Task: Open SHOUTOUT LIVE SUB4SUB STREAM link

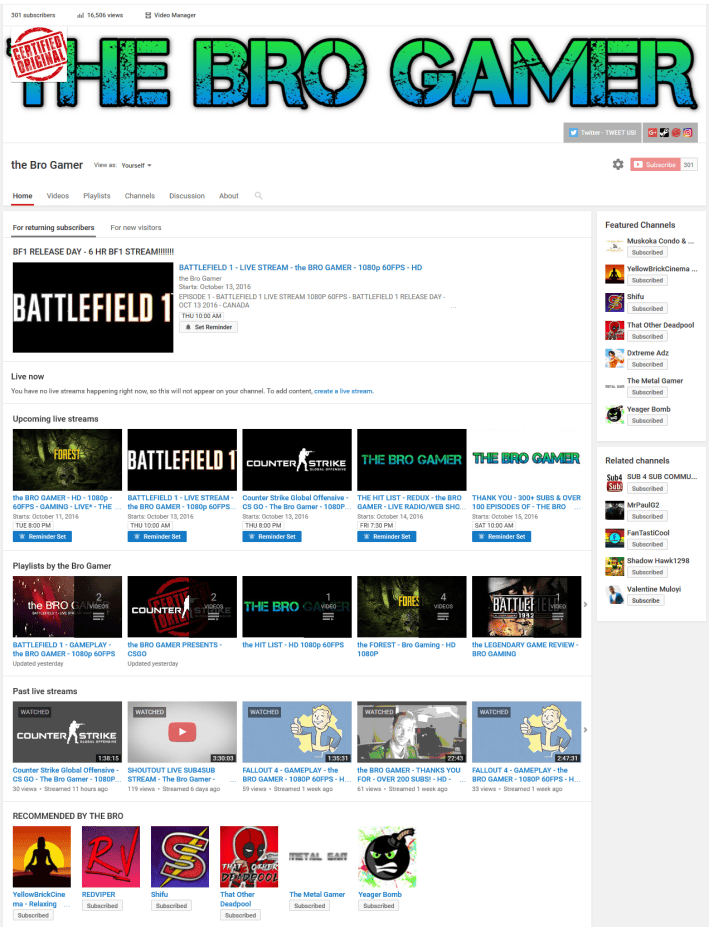Action: pos(171,774)
